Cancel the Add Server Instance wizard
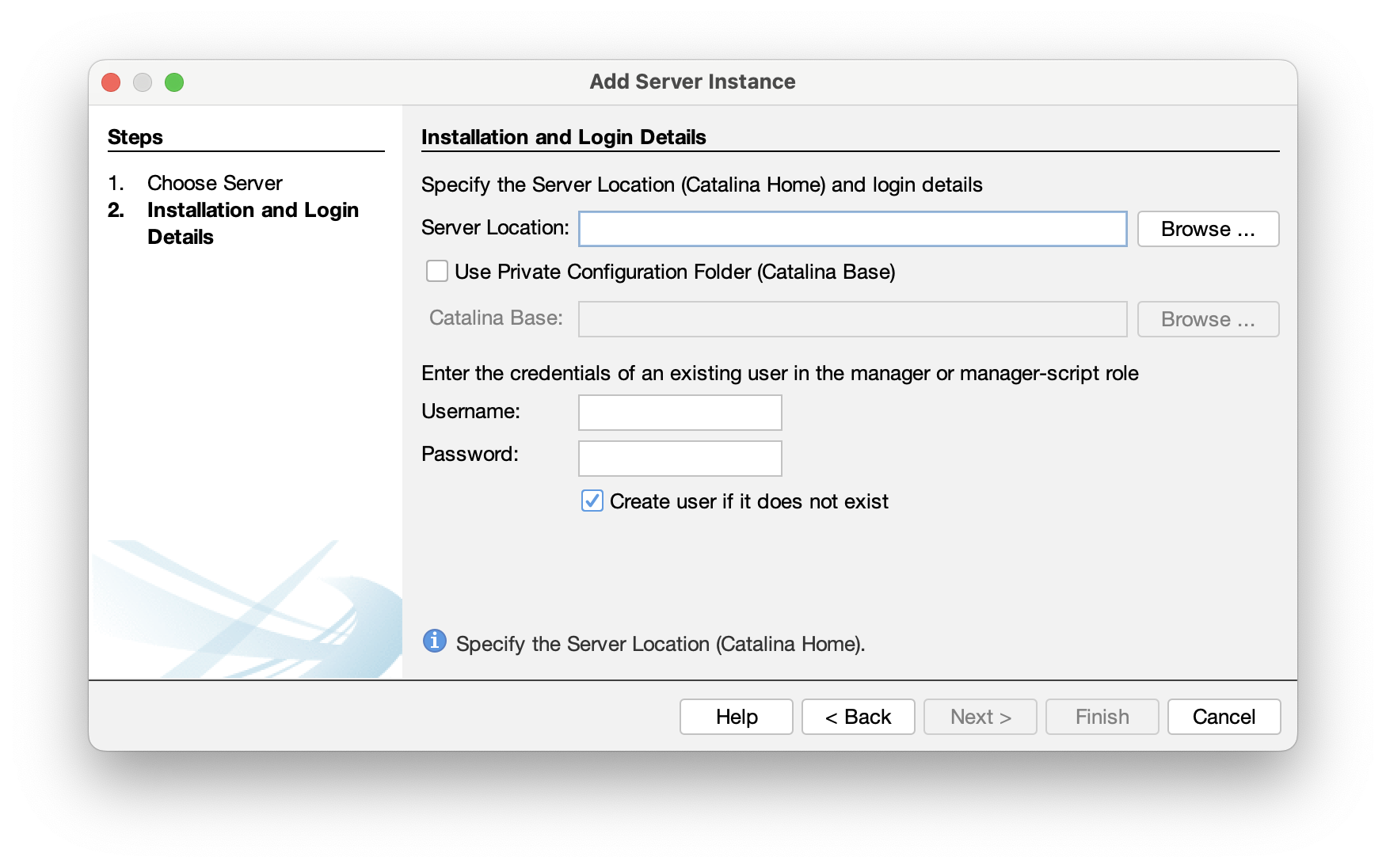The width and height of the screenshot is (1386, 868). pos(1223,716)
